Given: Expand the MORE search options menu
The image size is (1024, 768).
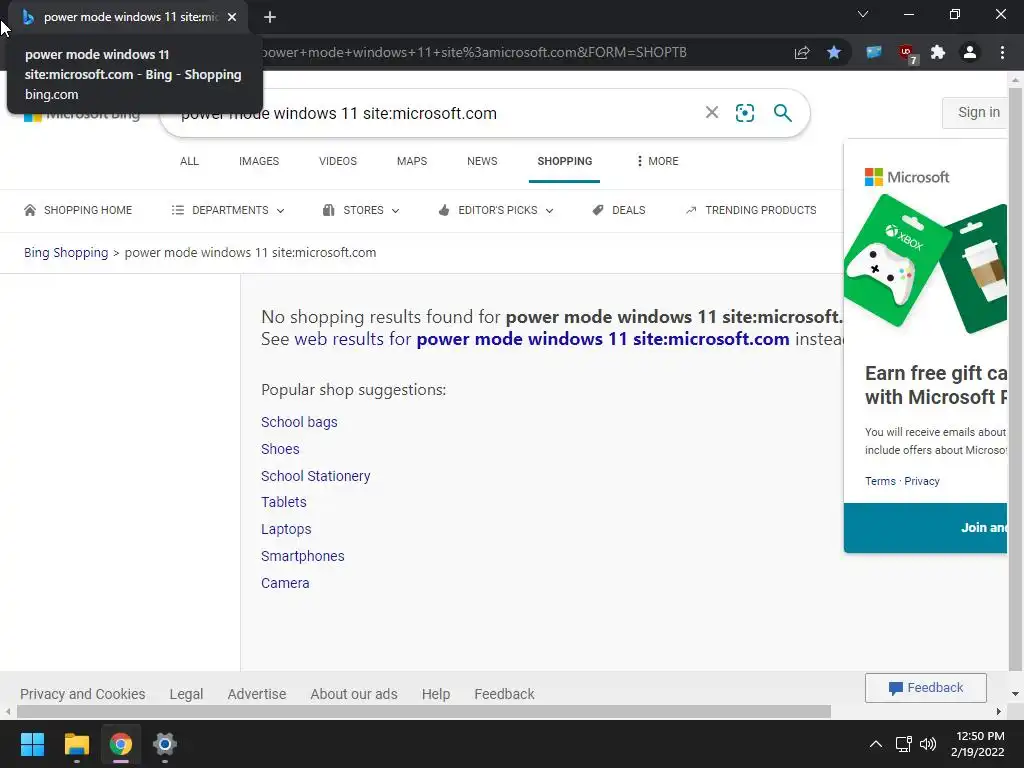Looking at the screenshot, I should click(658, 161).
